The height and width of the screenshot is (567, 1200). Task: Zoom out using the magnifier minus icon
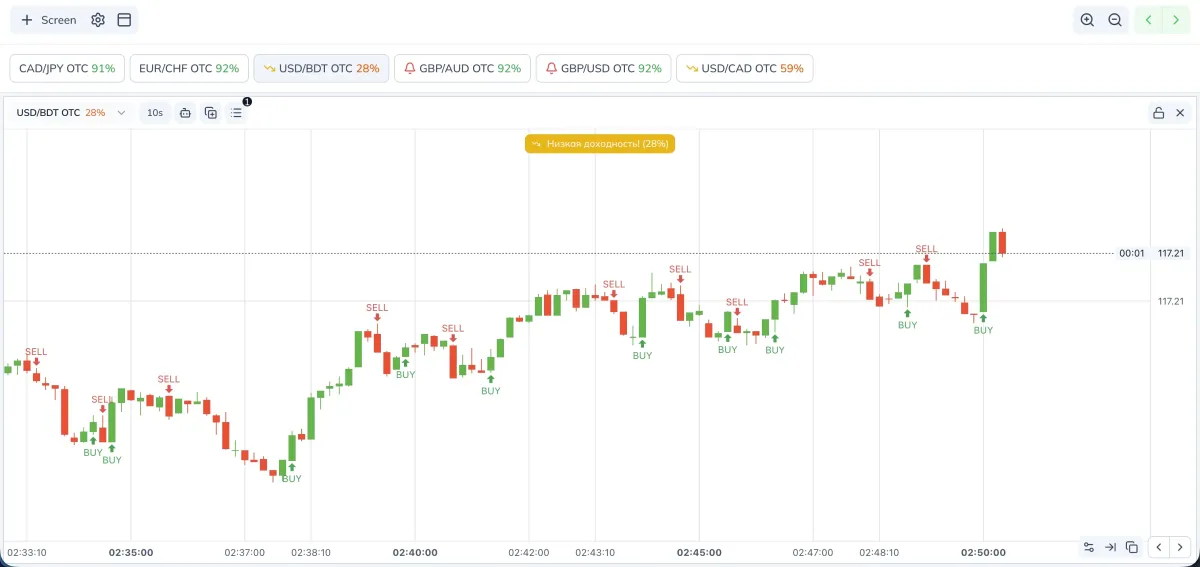pos(1115,20)
